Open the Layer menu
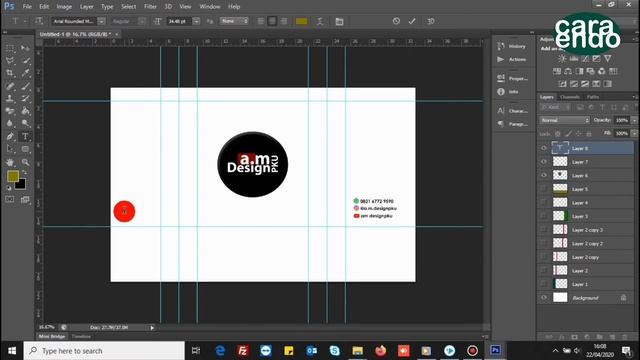640x360 pixels. (x=86, y=7)
